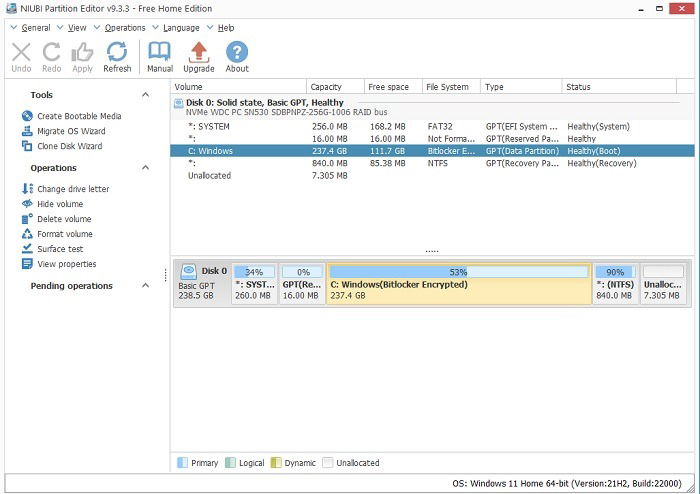Click the Delete volume icon
The image size is (700, 494).
[27, 219]
